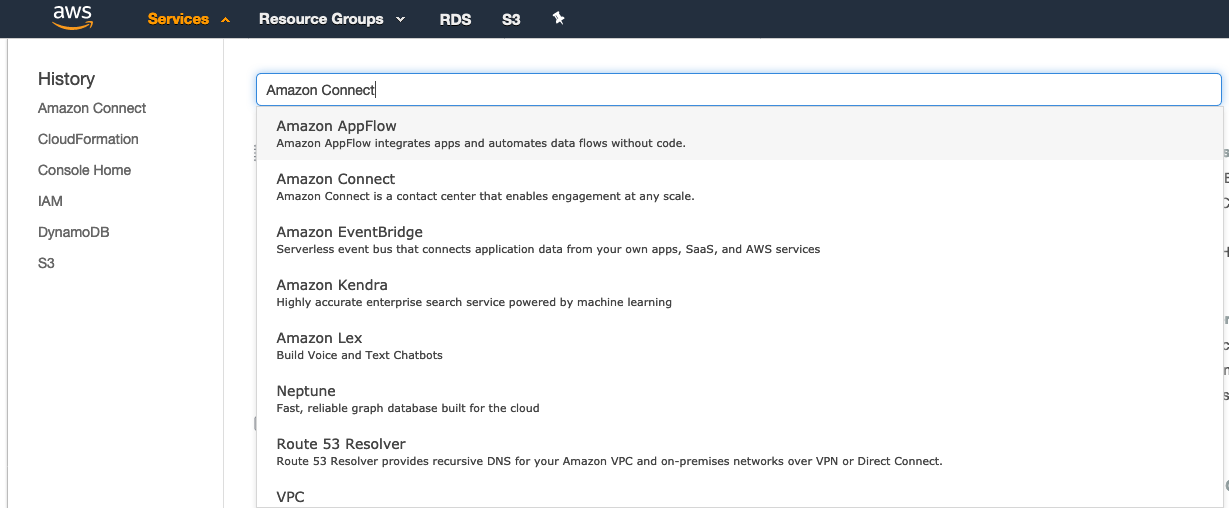Collapse the Services menu arrow
The height and width of the screenshot is (508, 1229).
[225, 19]
